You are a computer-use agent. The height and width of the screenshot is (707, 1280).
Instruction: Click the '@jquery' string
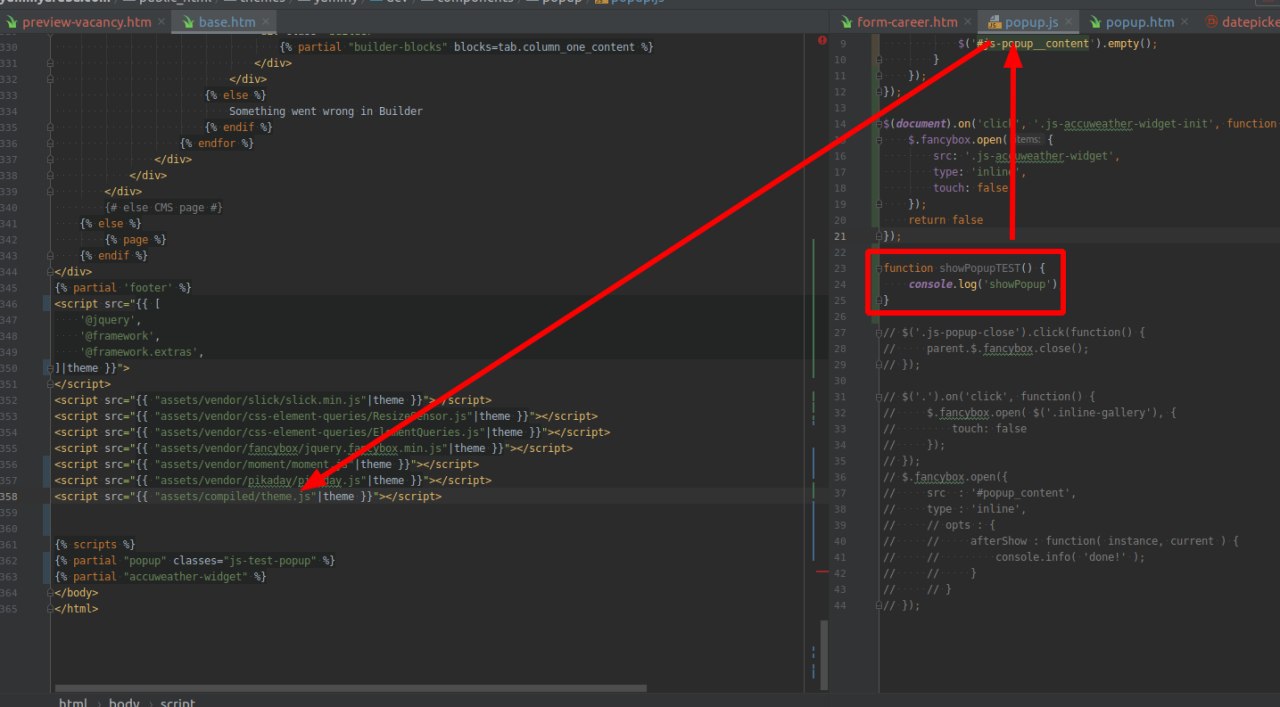coord(108,320)
